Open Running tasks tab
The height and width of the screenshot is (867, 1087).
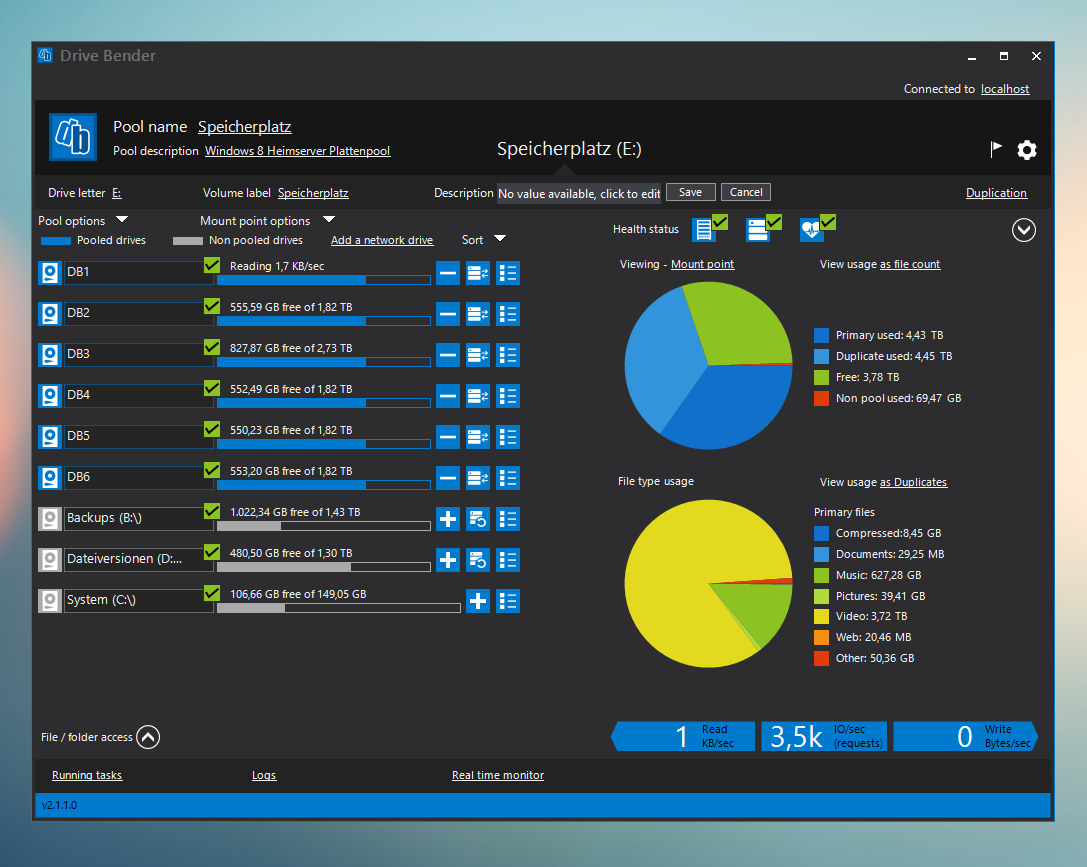87,775
